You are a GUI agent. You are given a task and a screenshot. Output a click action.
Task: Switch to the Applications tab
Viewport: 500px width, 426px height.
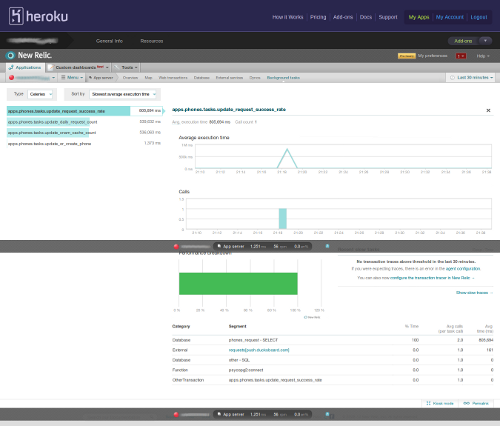pyautogui.click(x=25, y=67)
